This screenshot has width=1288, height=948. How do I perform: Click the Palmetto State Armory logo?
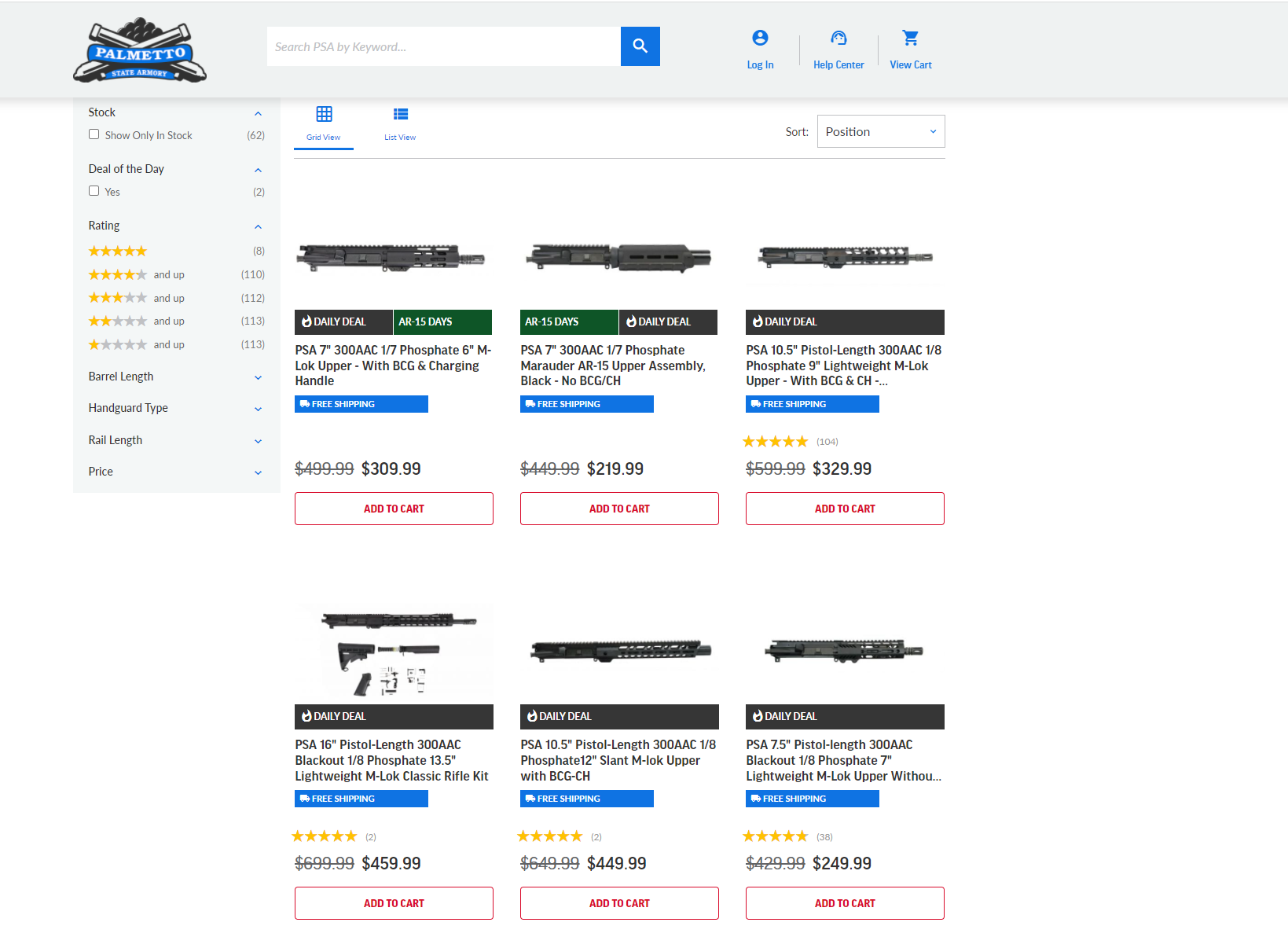tap(140, 50)
